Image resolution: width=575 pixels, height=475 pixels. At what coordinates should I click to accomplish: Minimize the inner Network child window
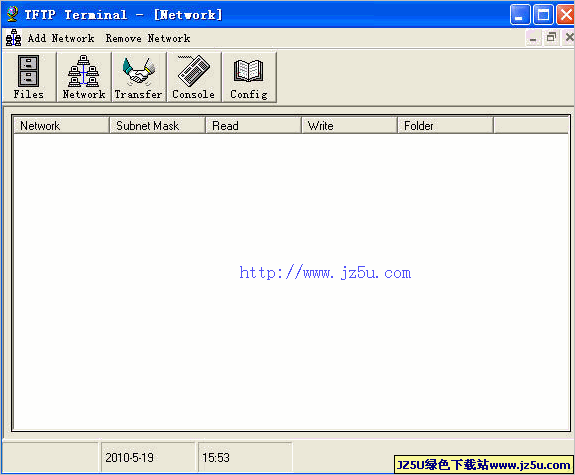click(x=533, y=37)
